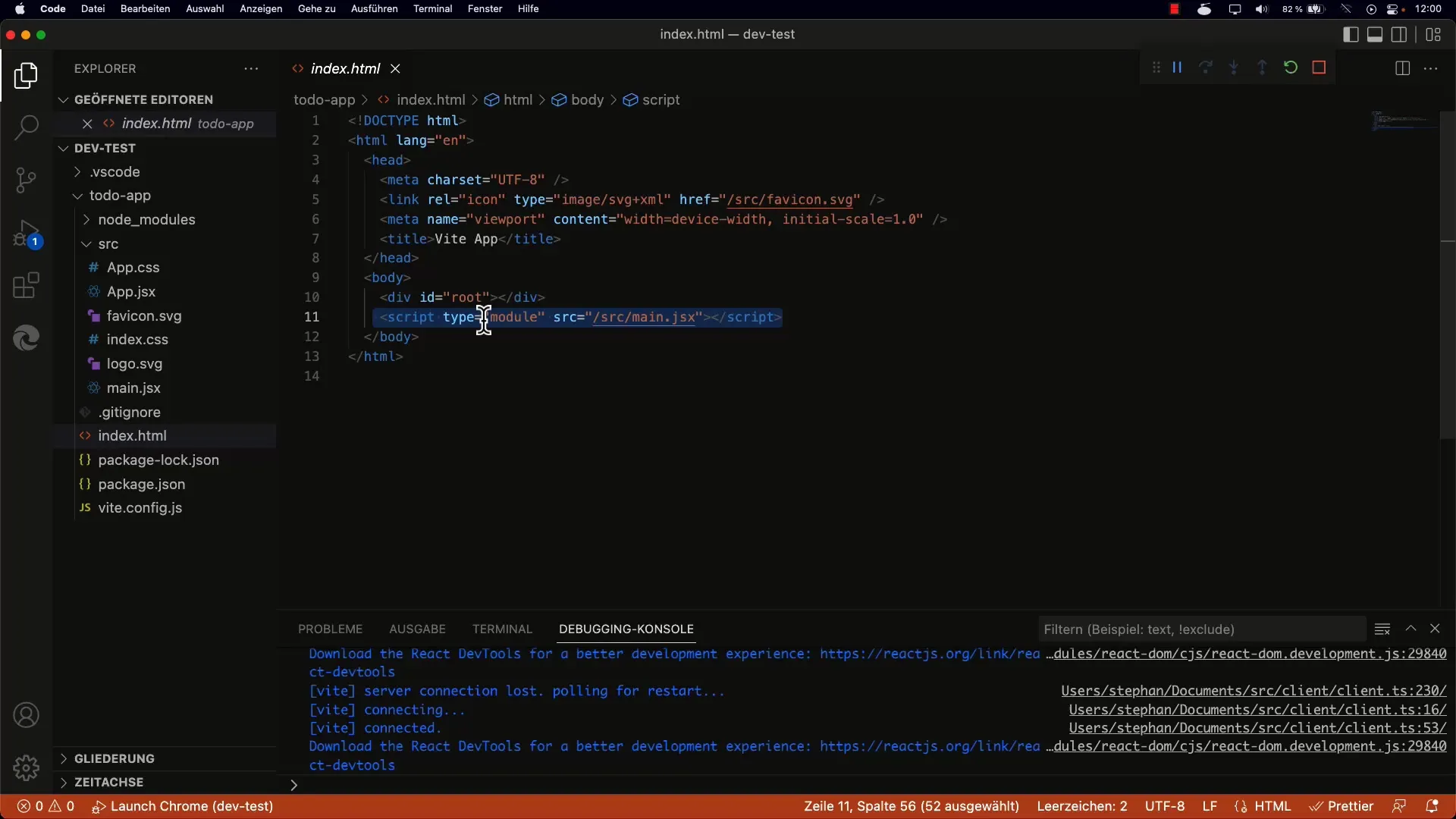This screenshot has width=1456, height=819.
Task: Click the Prettier status bar item
Action: click(x=1341, y=806)
